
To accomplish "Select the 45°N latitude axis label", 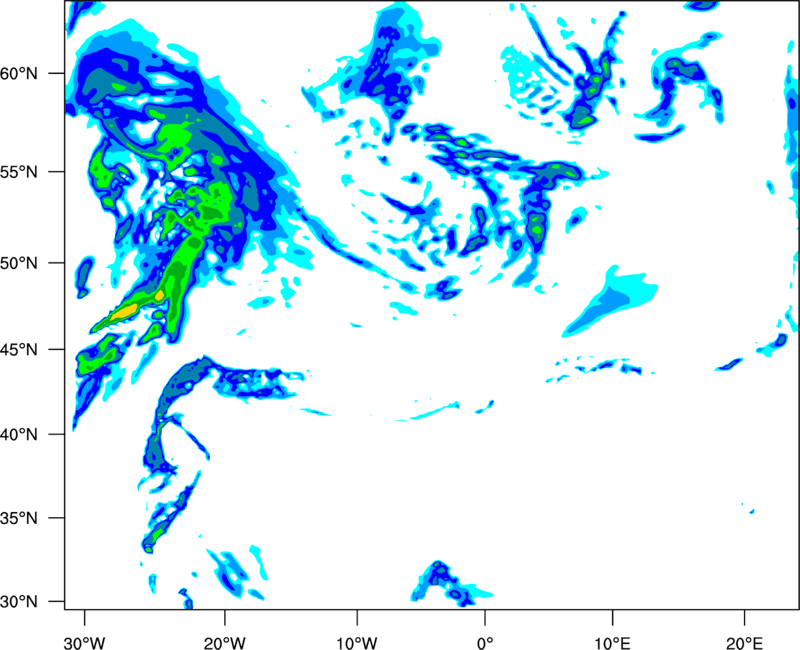I will pos(19,350).
